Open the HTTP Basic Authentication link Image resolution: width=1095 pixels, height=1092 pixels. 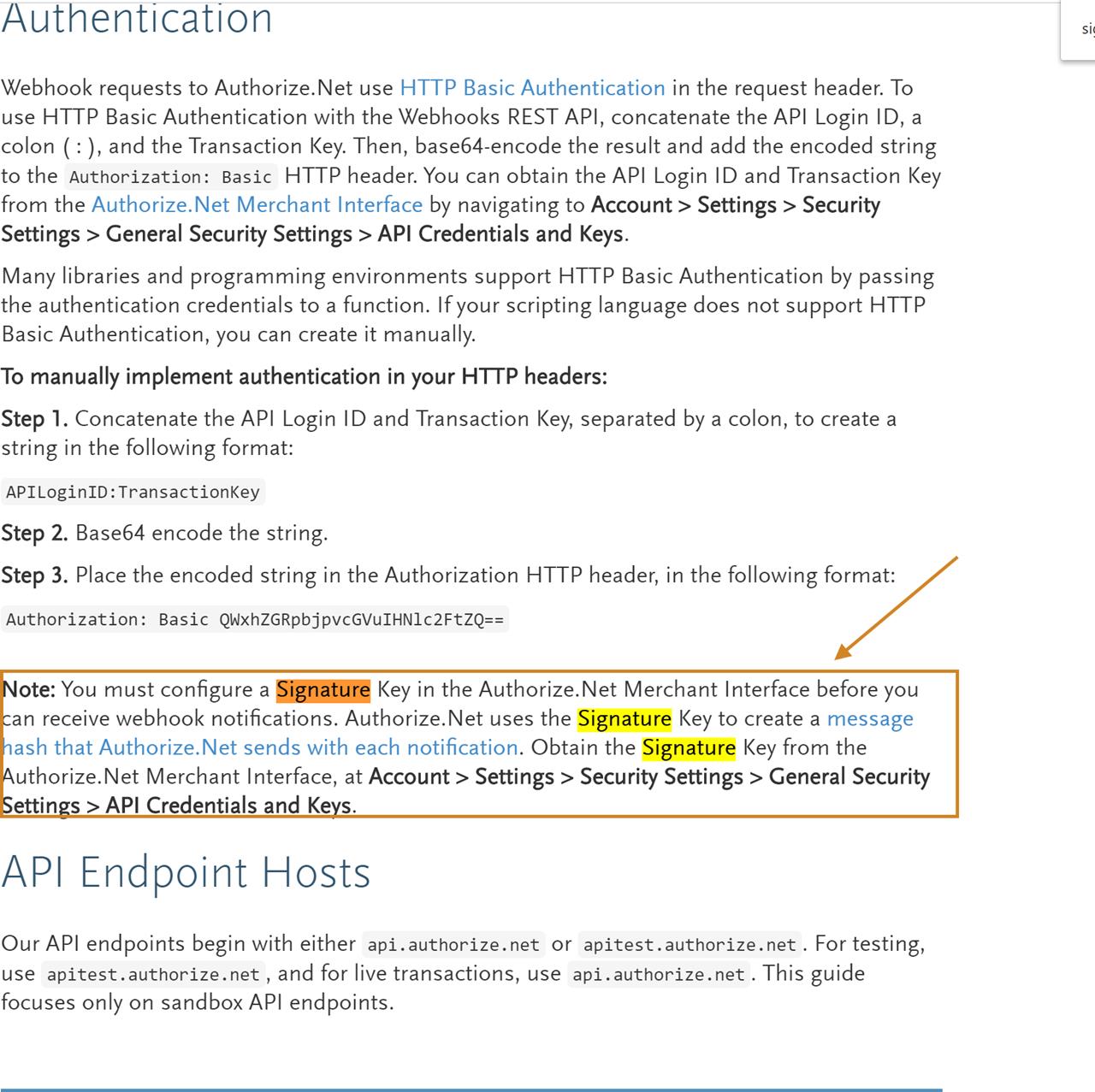click(x=532, y=88)
